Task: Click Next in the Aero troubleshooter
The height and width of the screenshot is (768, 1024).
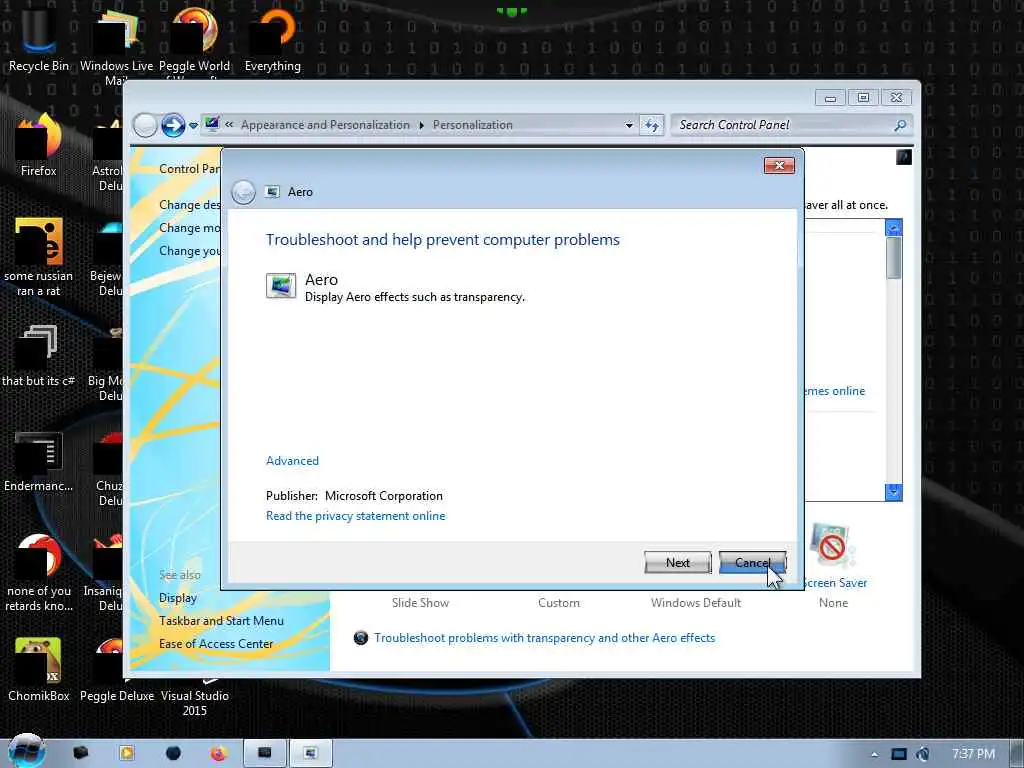Action: tap(677, 562)
